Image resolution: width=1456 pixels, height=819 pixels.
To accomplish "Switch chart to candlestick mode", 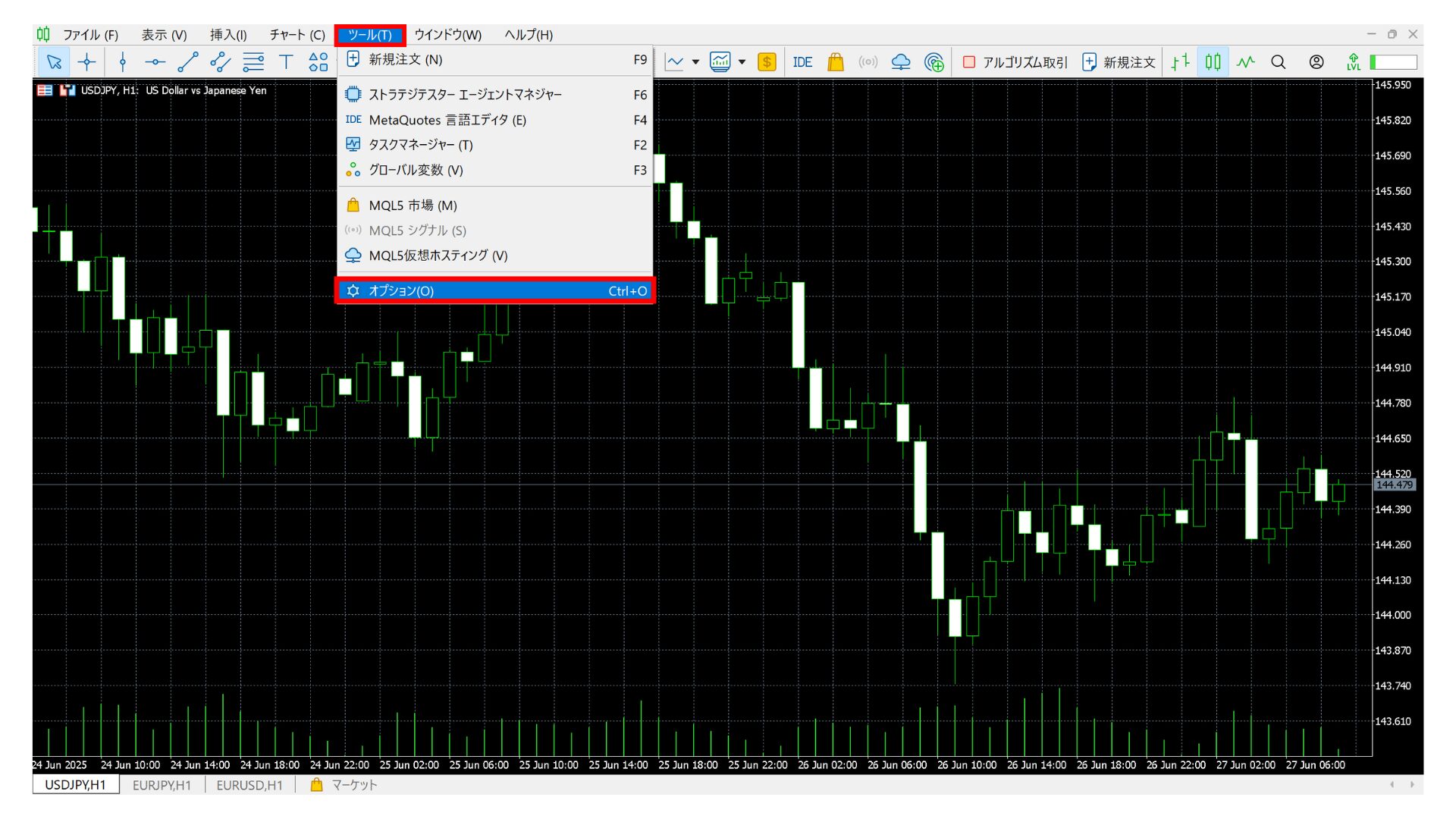I will 1213,62.
